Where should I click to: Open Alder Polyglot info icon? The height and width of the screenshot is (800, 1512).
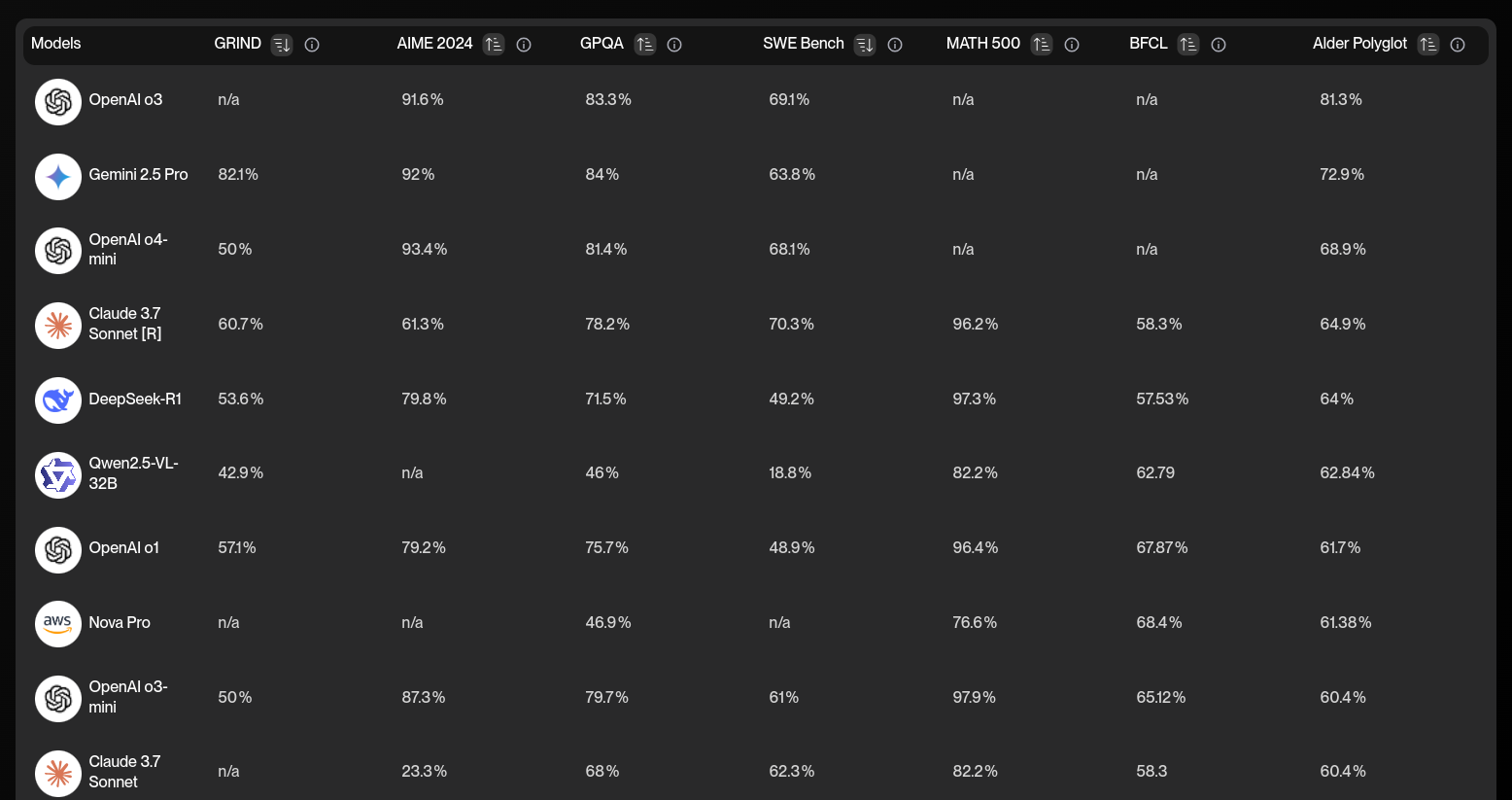coord(1458,45)
